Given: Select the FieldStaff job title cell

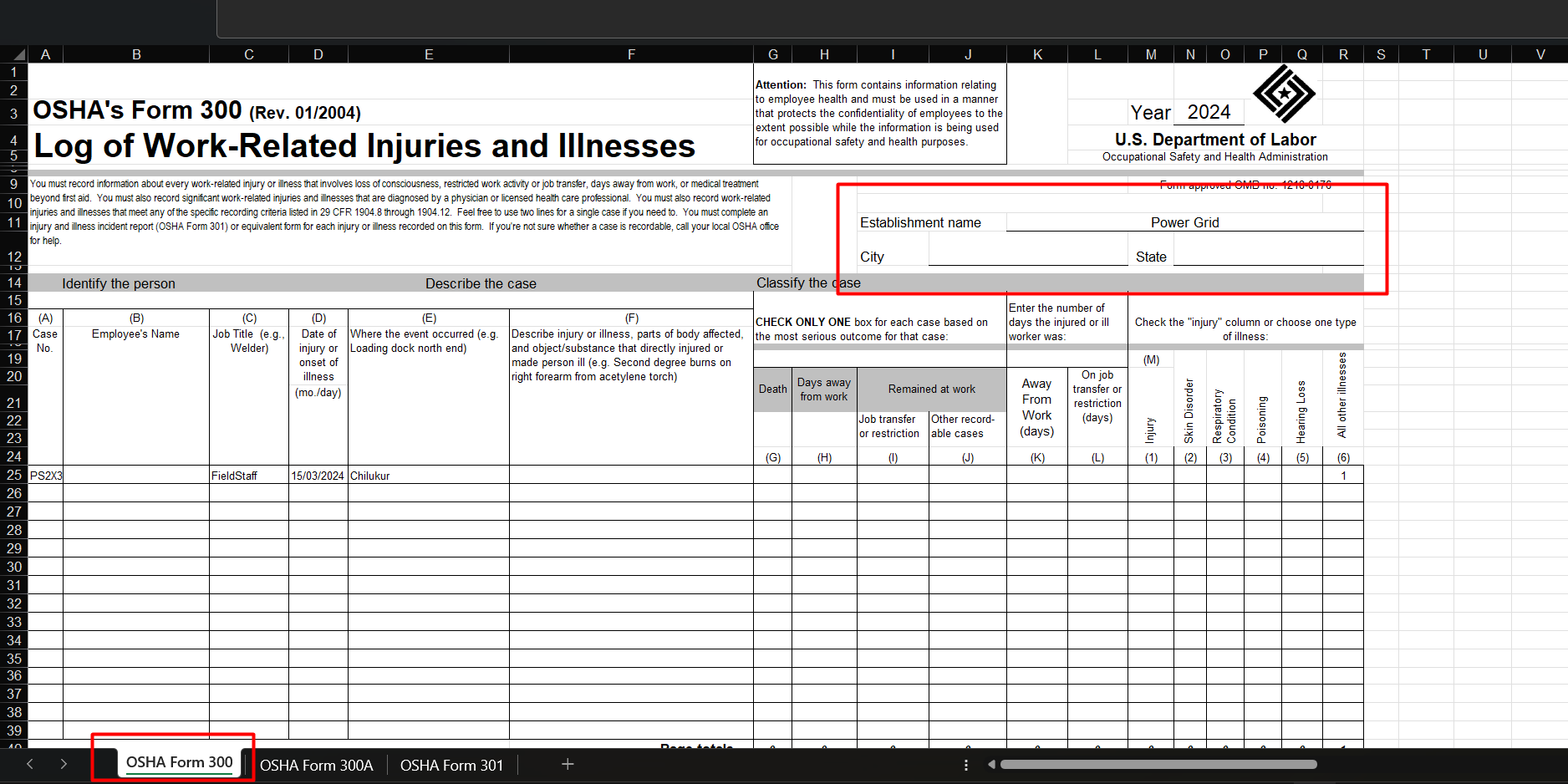Looking at the screenshot, I should [248, 476].
